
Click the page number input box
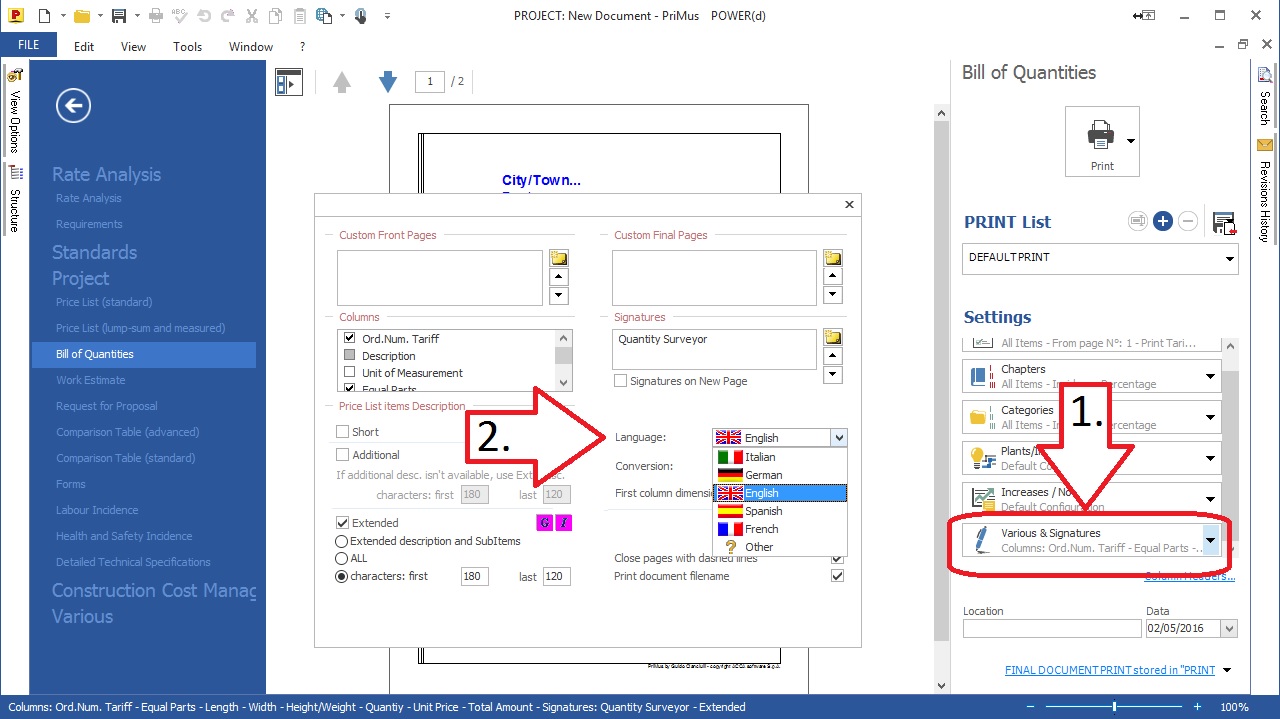coord(430,82)
